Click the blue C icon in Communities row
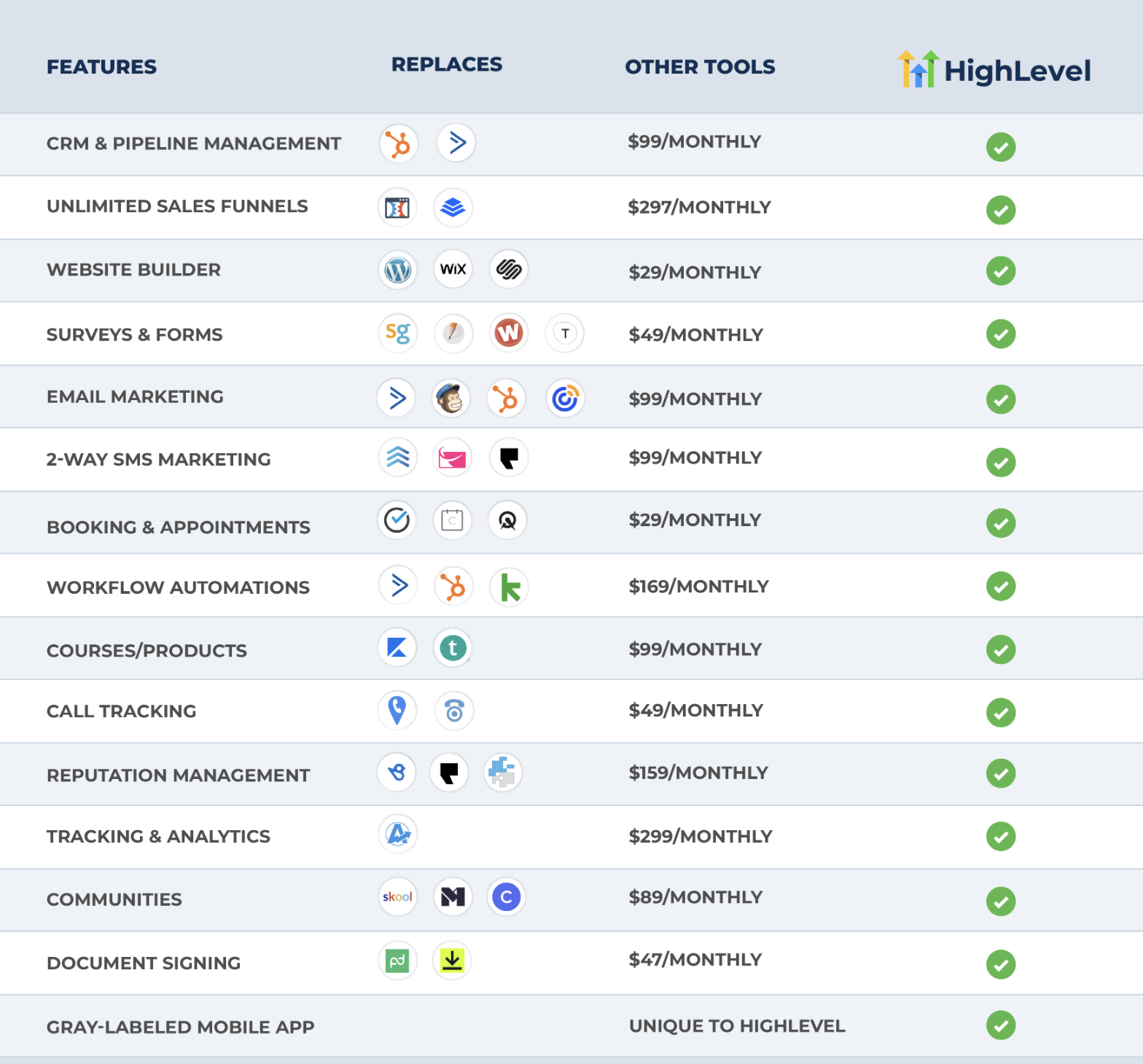Viewport: 1143px width, 1064px height. point(507,897)
